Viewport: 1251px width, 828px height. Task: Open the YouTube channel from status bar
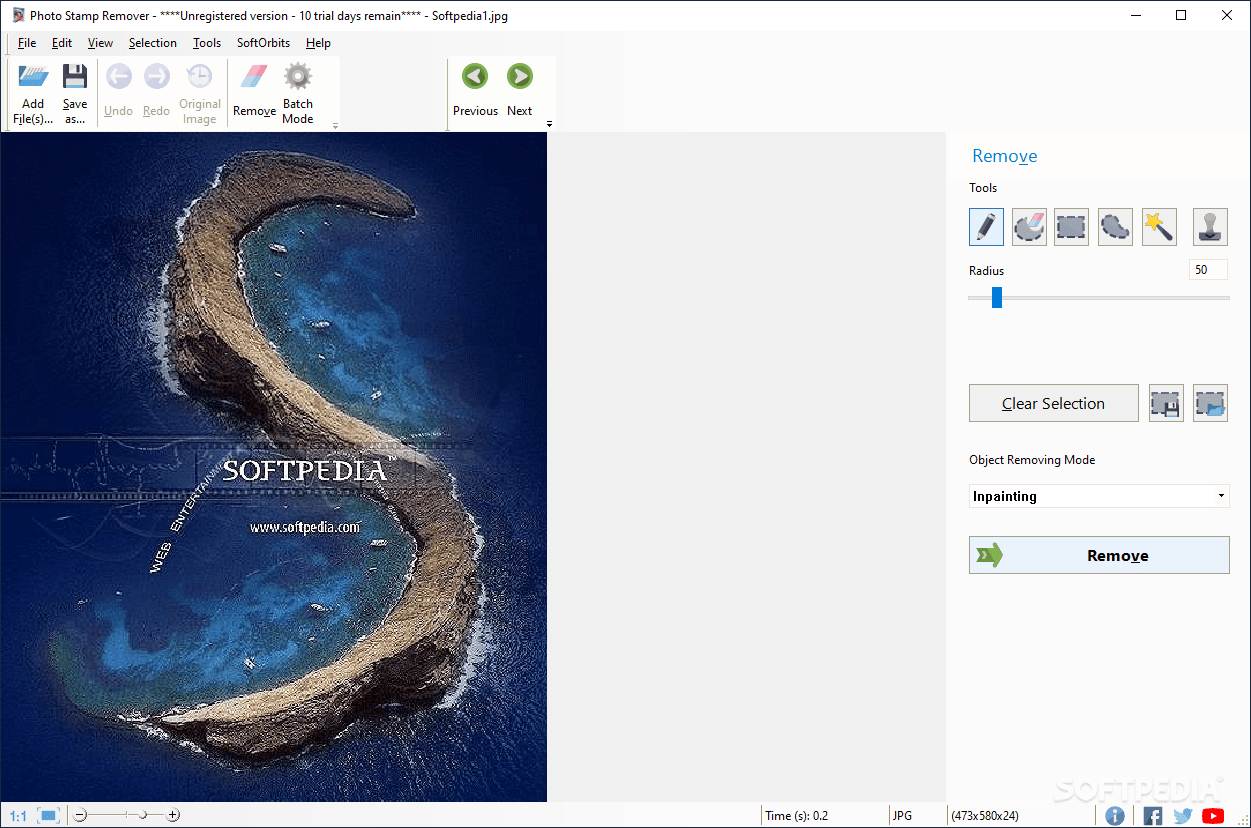click(1213, 816)
